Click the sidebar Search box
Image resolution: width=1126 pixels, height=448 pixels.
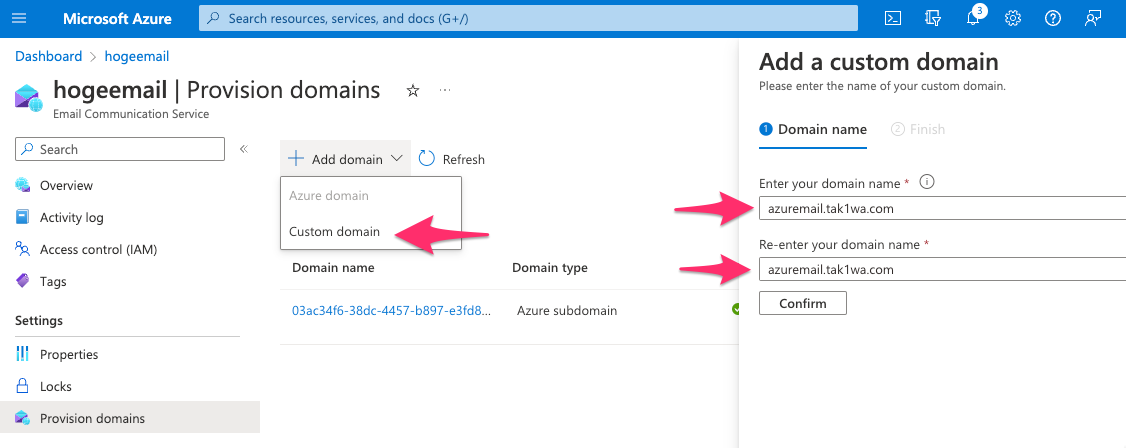coord(120,149)
